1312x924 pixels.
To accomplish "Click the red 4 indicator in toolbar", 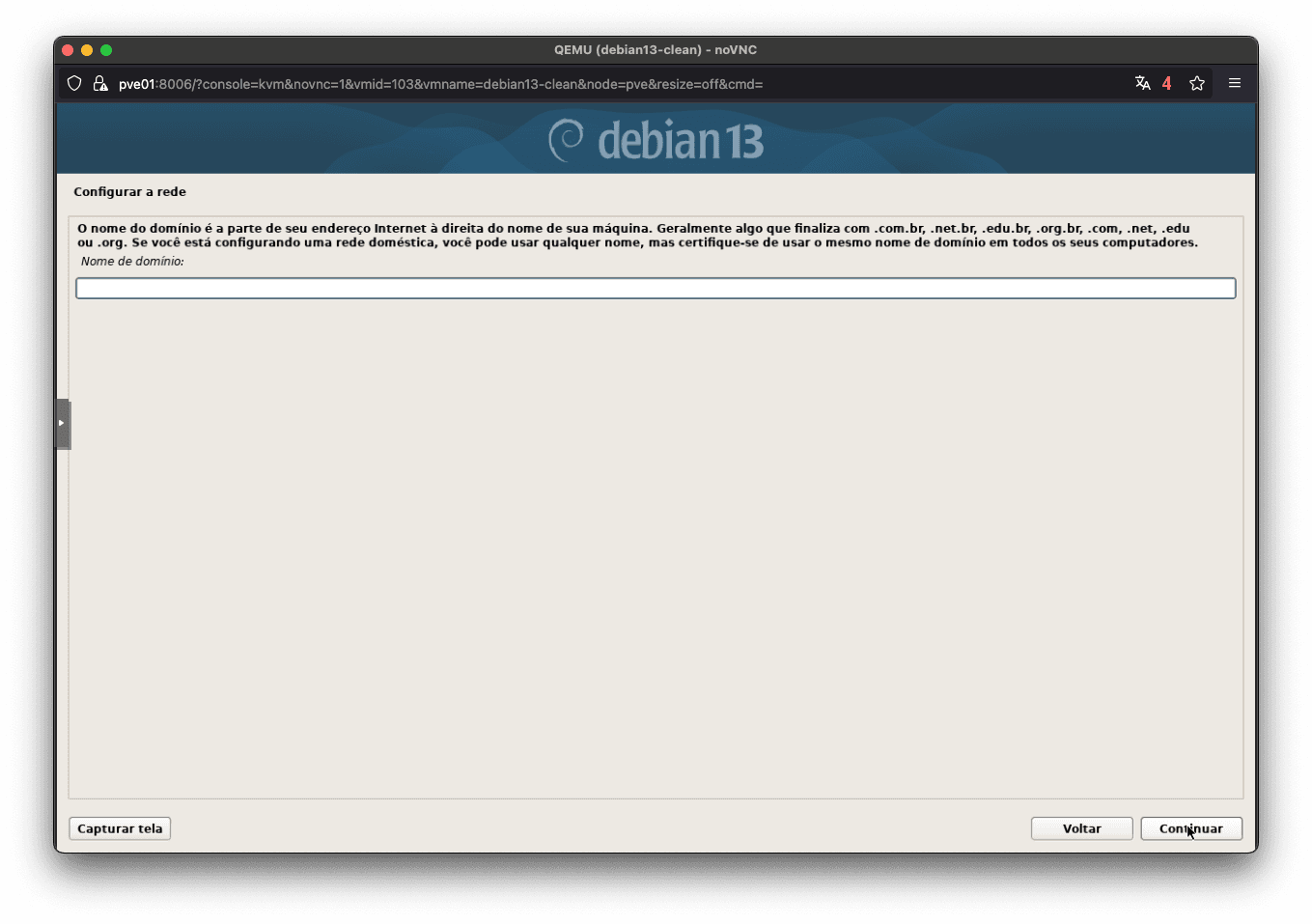I will 1166,83.
